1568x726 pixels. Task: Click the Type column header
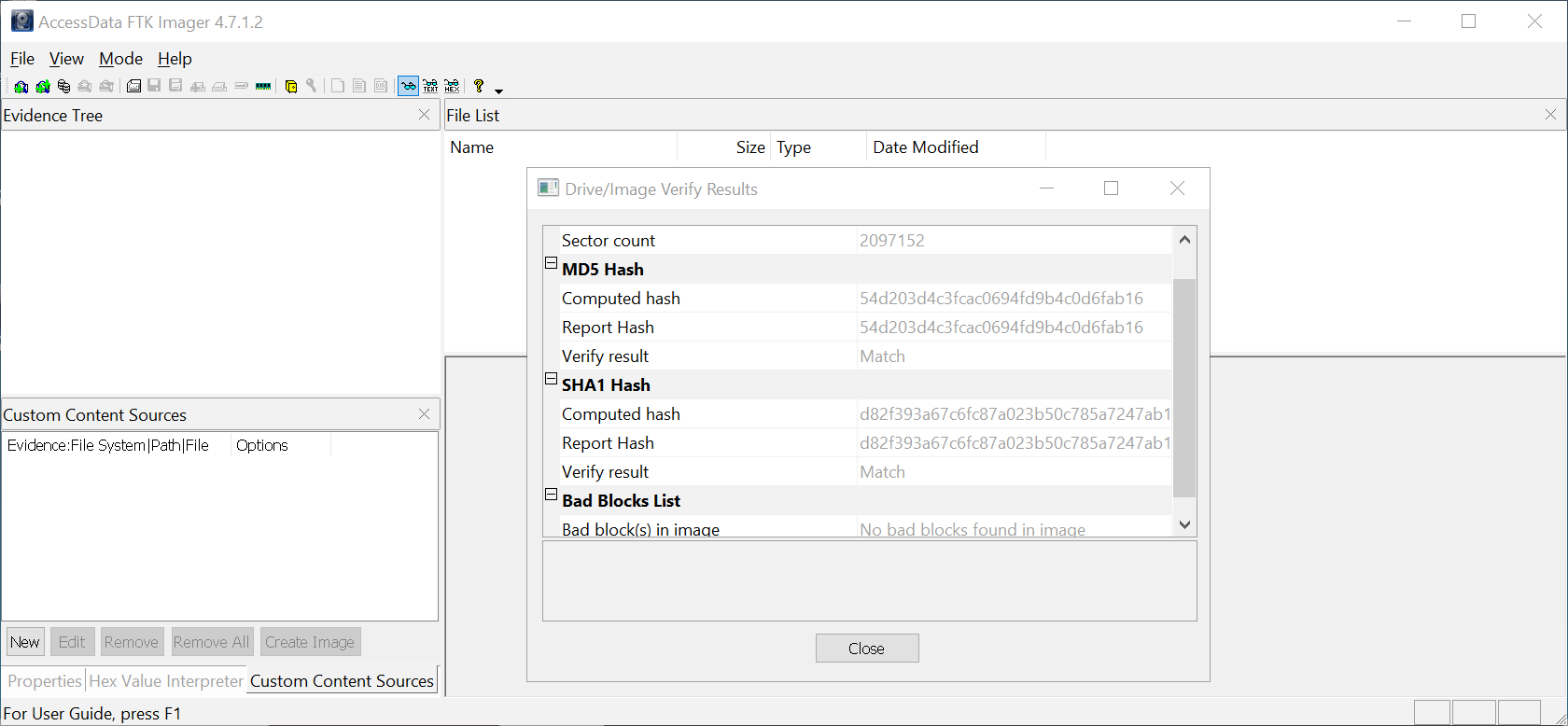(x=819, y=147)
